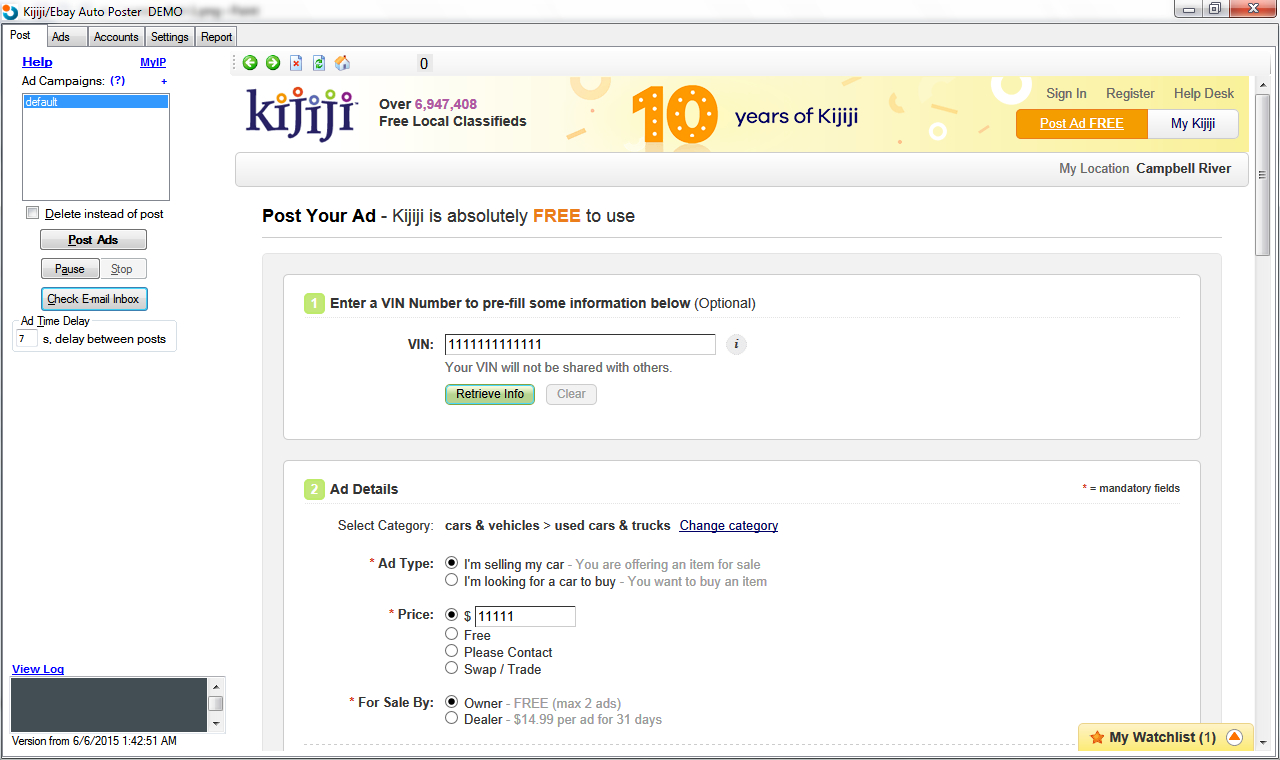Select For Sale By Owner

coord(452,702)
